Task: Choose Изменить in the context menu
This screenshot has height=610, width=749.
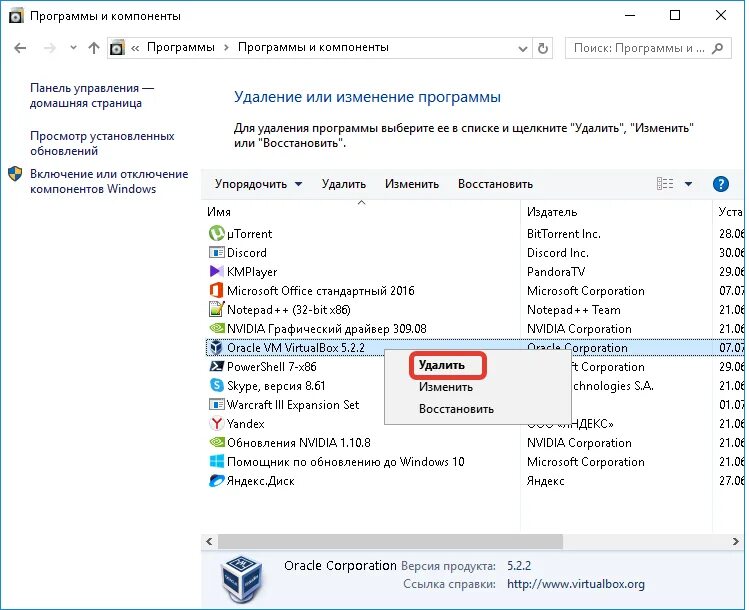Action: pyautogui.click(x=446, y=387)
